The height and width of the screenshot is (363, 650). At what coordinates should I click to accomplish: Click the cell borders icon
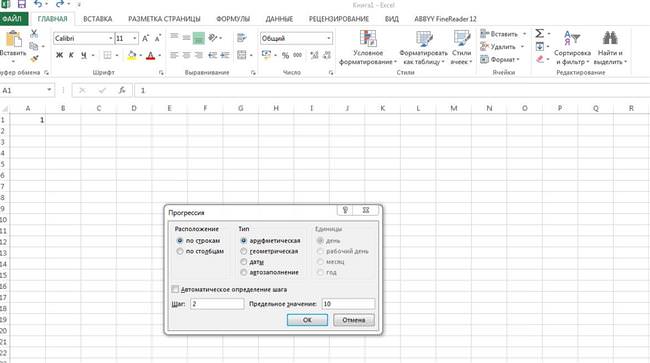pyautogui.click(x=107, y=55)
